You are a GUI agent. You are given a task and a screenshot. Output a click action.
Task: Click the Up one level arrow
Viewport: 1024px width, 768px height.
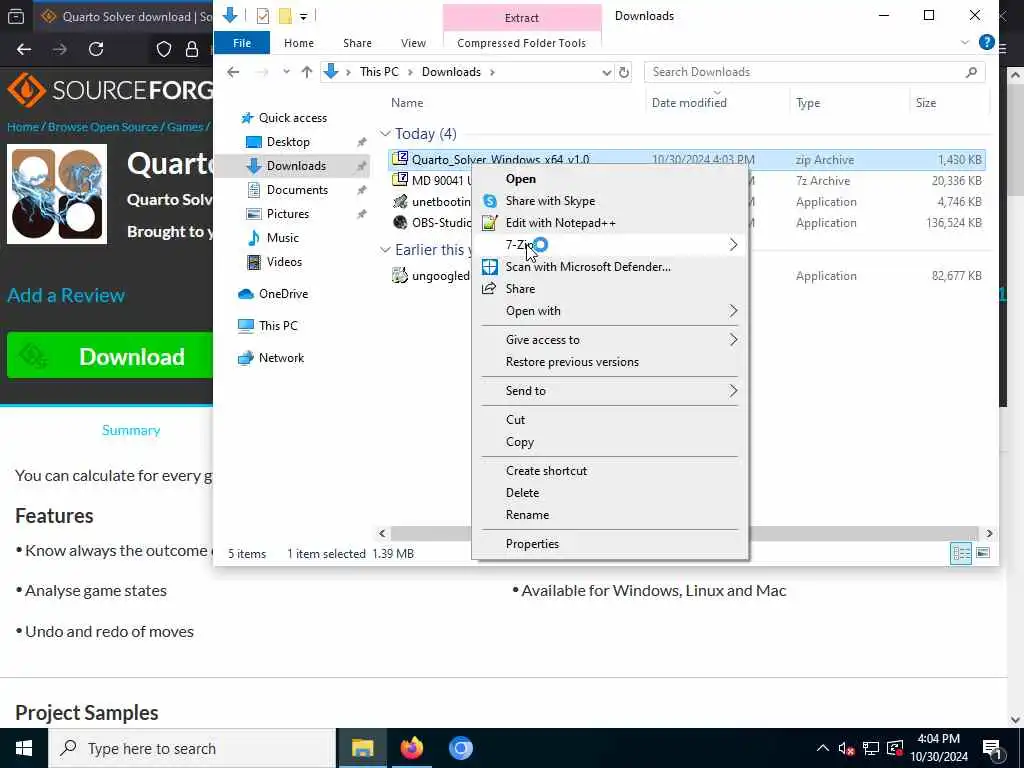(x=306, y=72)
